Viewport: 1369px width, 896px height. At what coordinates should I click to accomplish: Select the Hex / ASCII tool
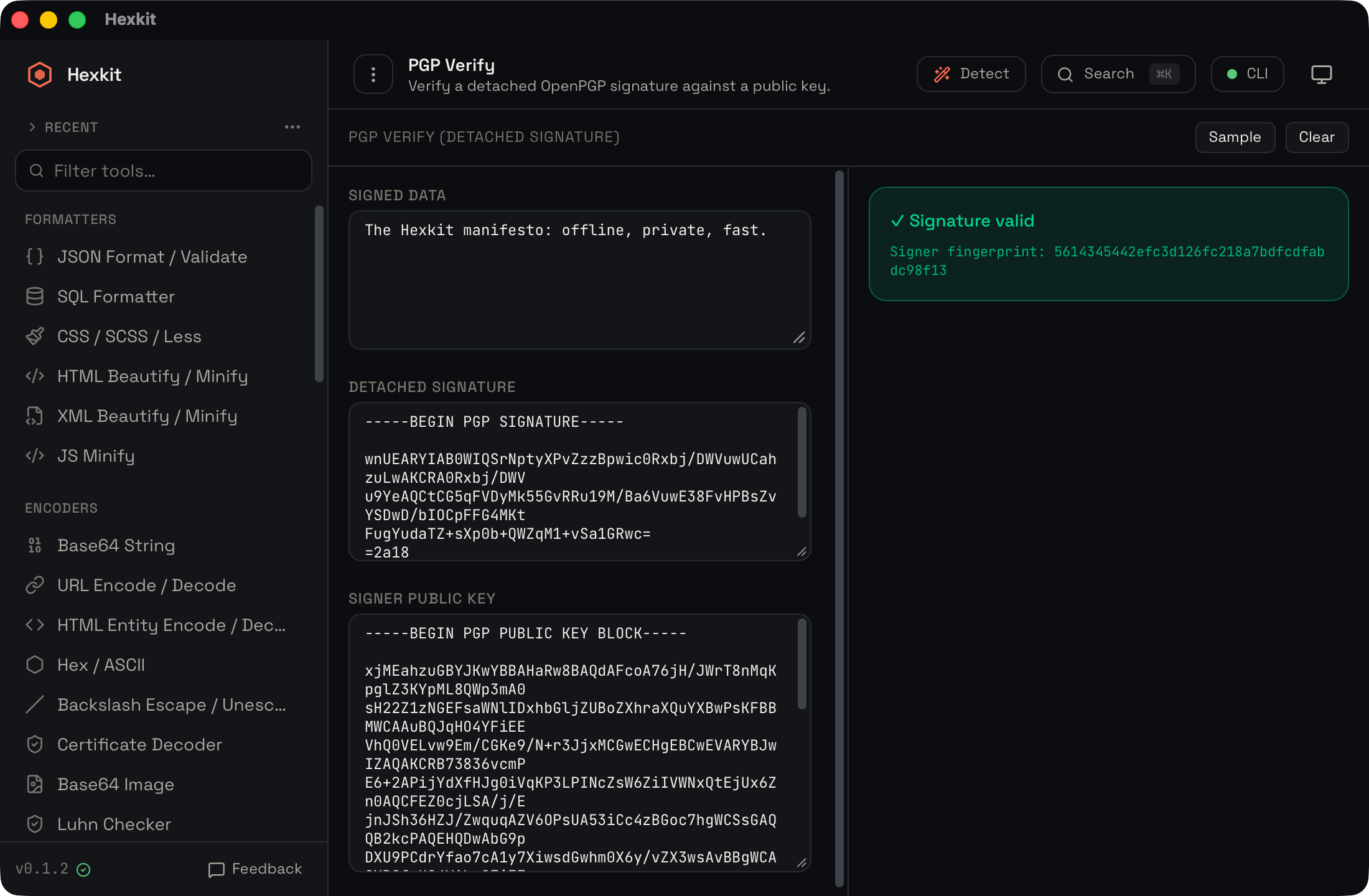[x=163, y=665]
